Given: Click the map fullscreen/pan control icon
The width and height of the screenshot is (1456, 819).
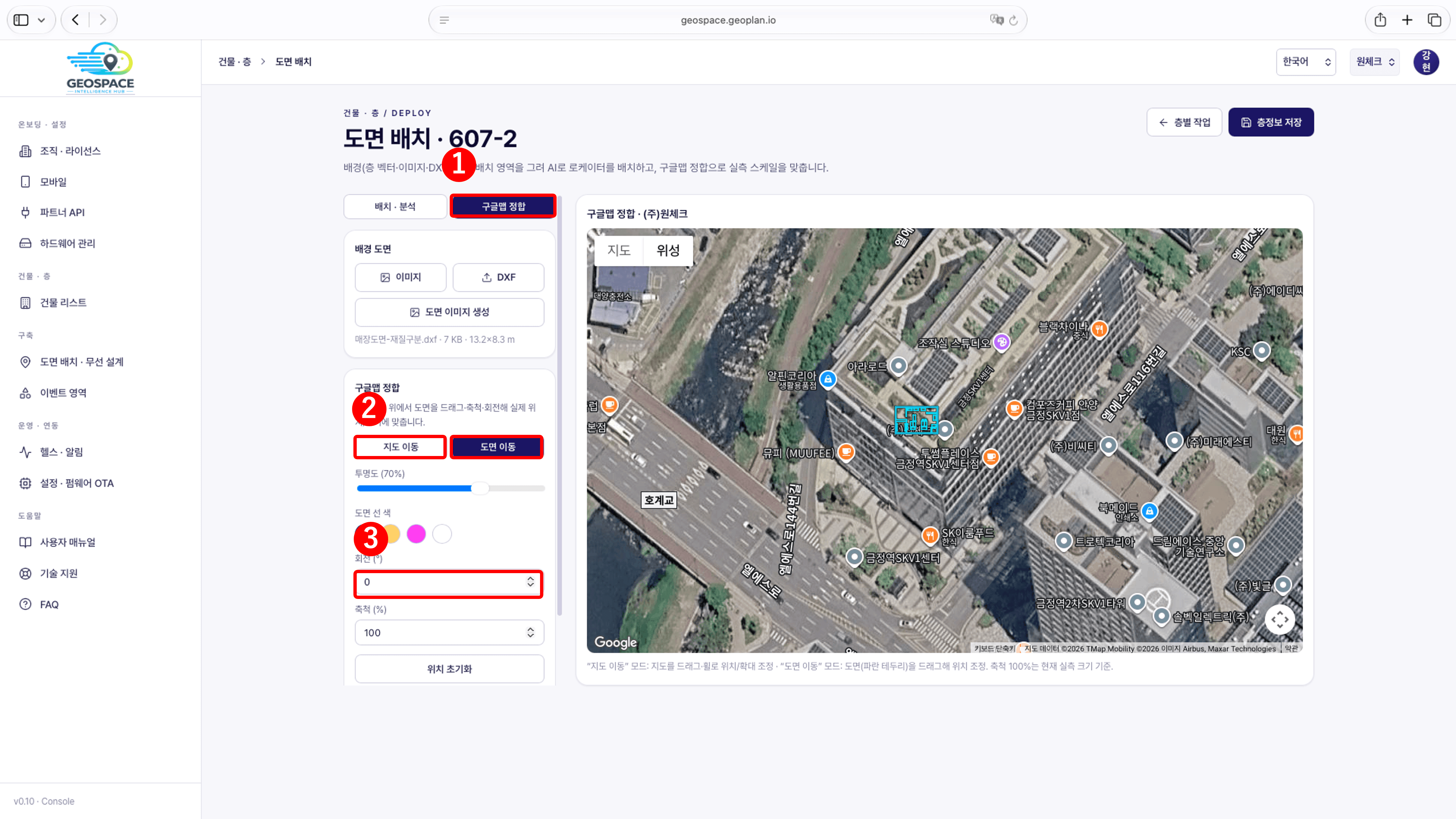Looking at the screenshot, I should point(1280,619).
